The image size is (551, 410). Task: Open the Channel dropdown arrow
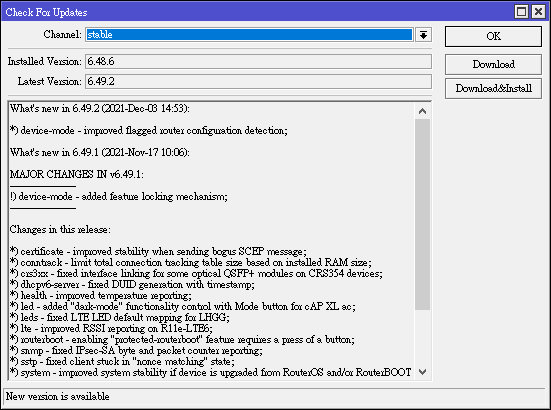(x=423, y=35)
